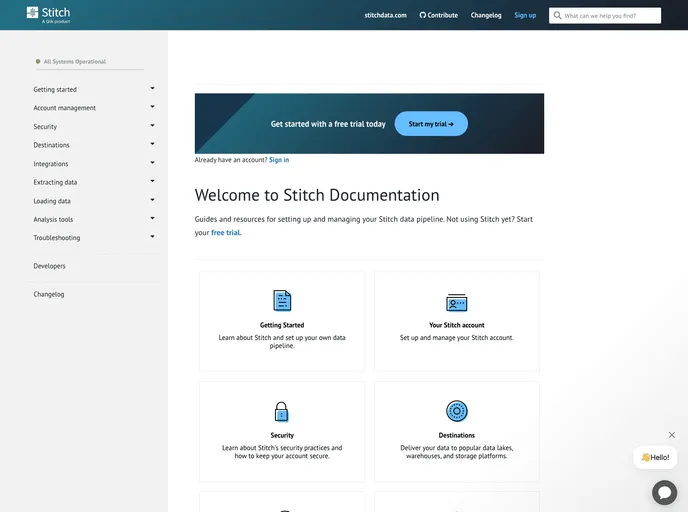Viewport: 688px width, 512px height.
Task: Expand the Loading data arrow
Action: [x=152, y=201]
